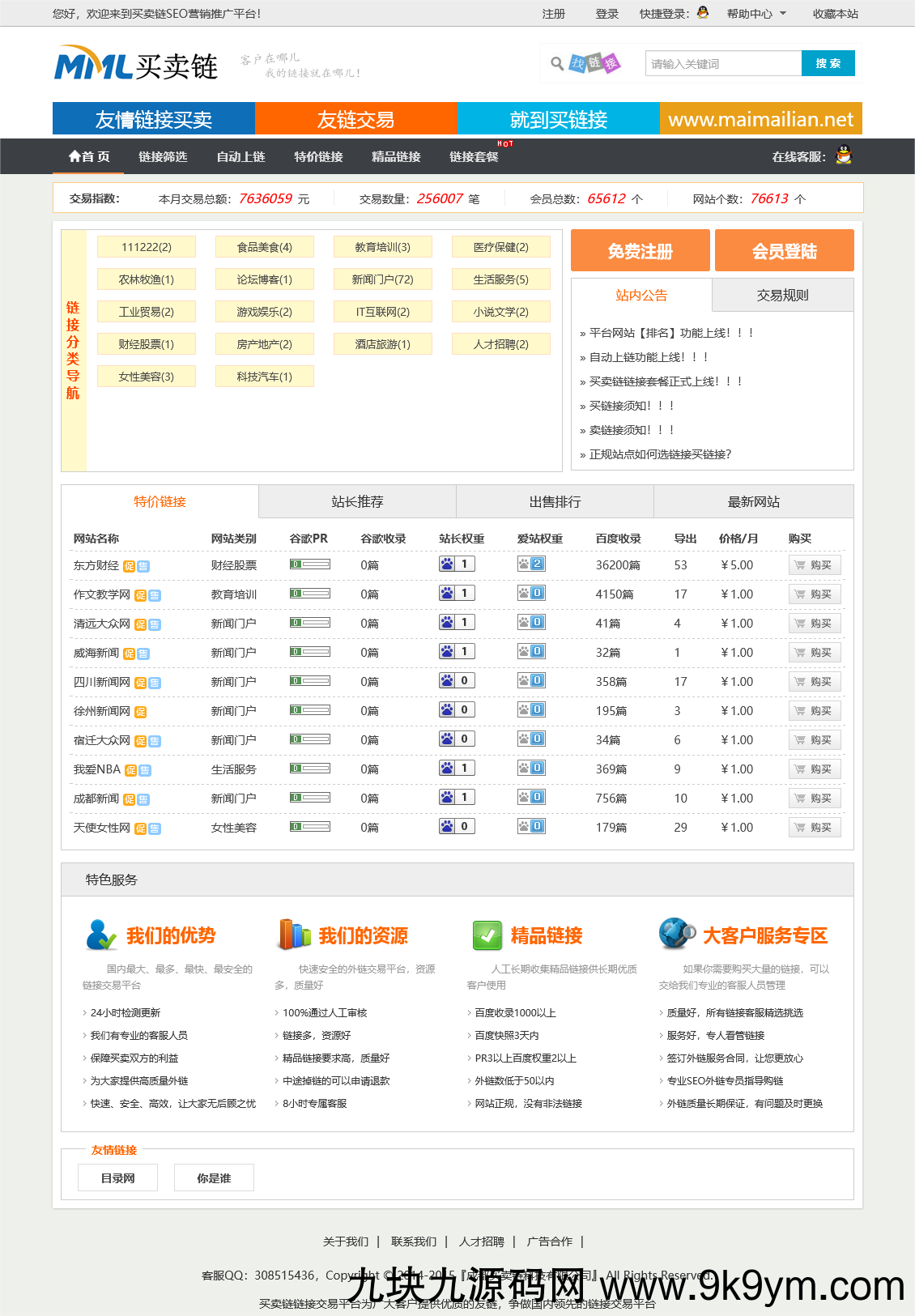The image size is (915, 1316).
Task: Click the 在线客服 QQ penguin icon
Action: [844, 155]
